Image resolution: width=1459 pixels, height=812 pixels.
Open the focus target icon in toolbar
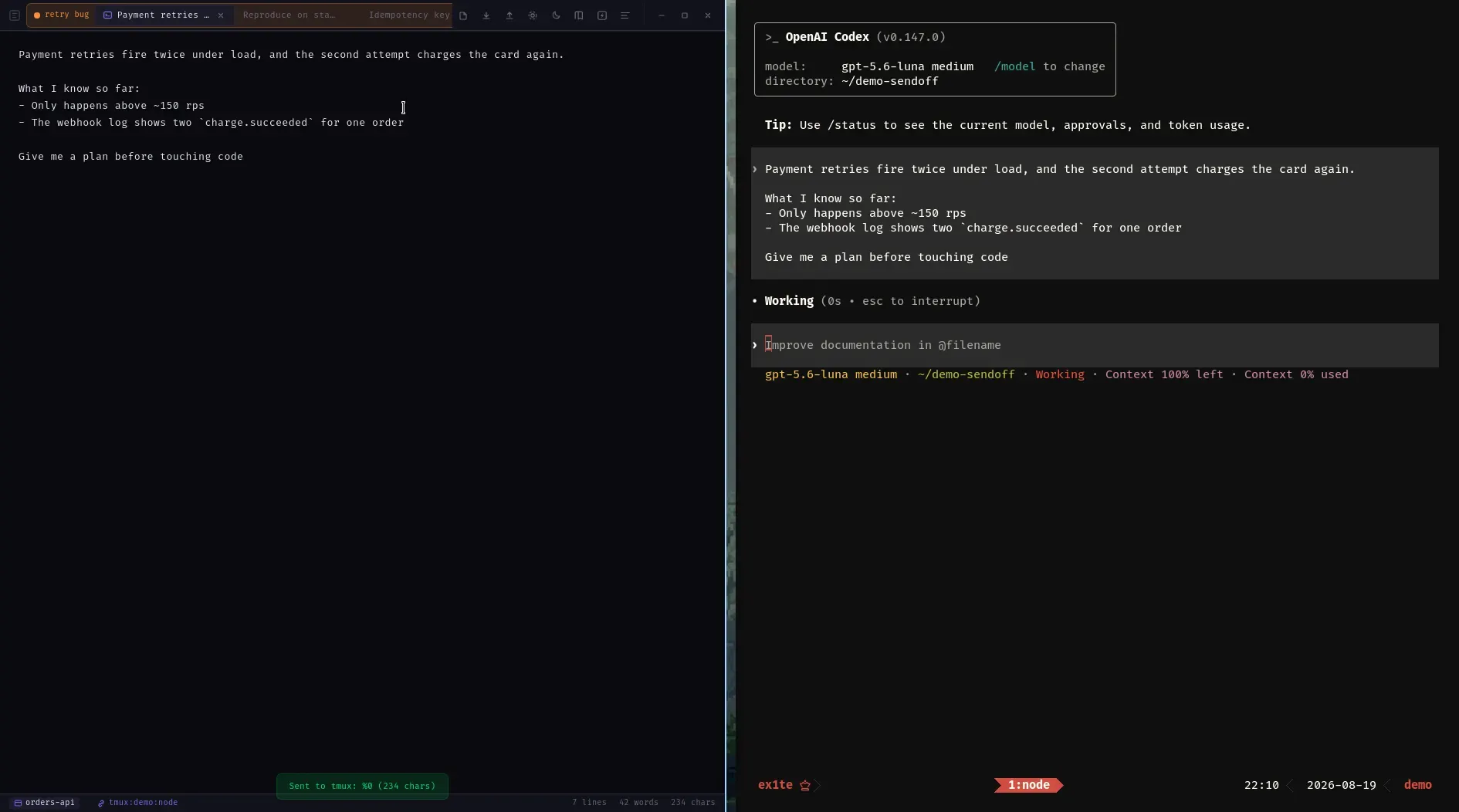(x=533, y=15)
